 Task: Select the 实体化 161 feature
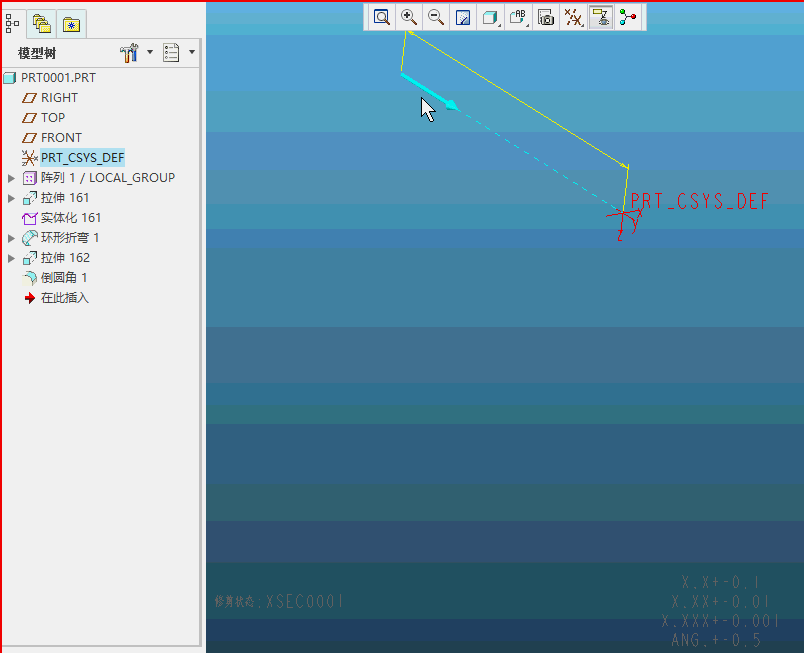coord(71,218)
